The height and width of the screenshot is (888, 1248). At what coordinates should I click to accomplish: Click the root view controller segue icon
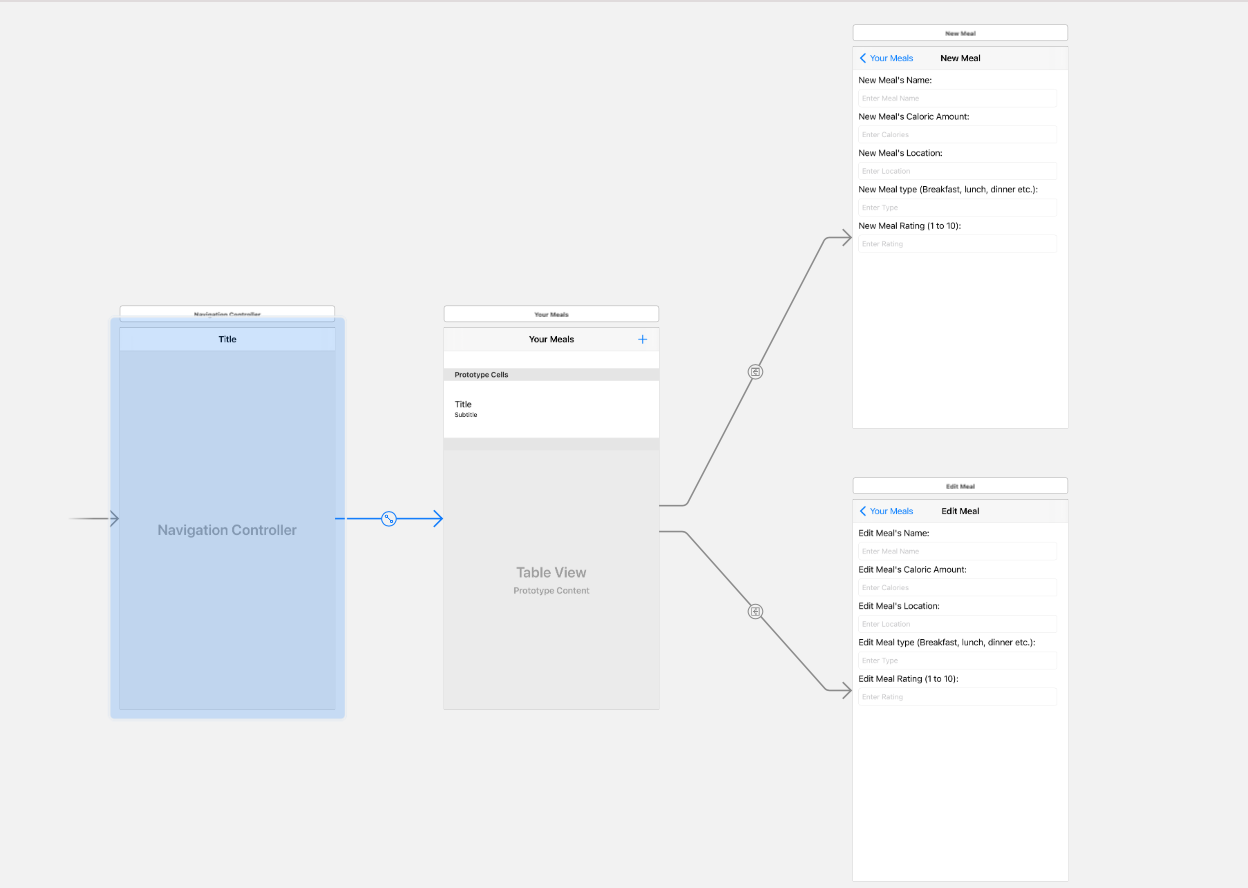click(x=389, y=519)
